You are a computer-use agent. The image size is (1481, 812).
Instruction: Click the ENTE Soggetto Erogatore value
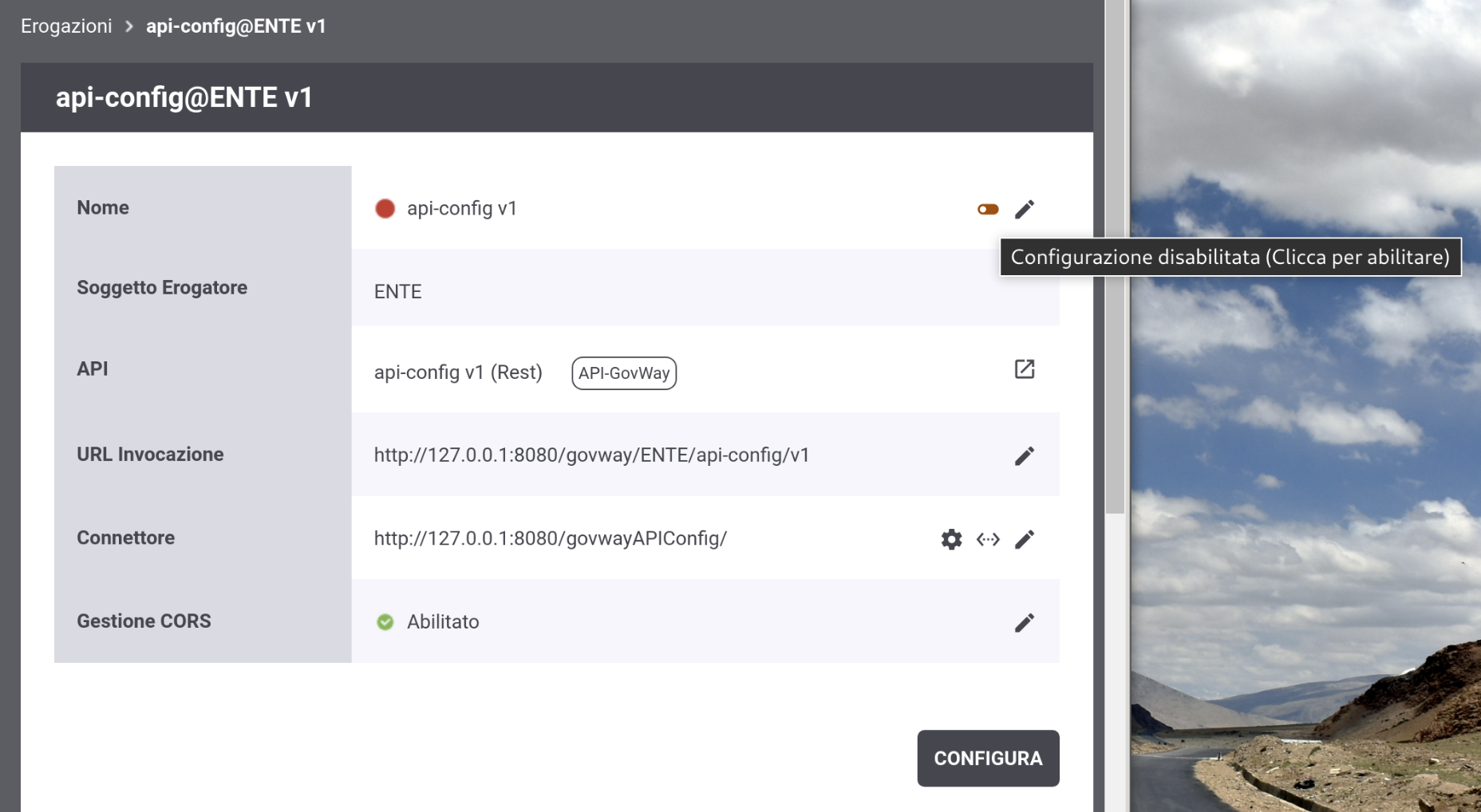click(x=398, y=292)
